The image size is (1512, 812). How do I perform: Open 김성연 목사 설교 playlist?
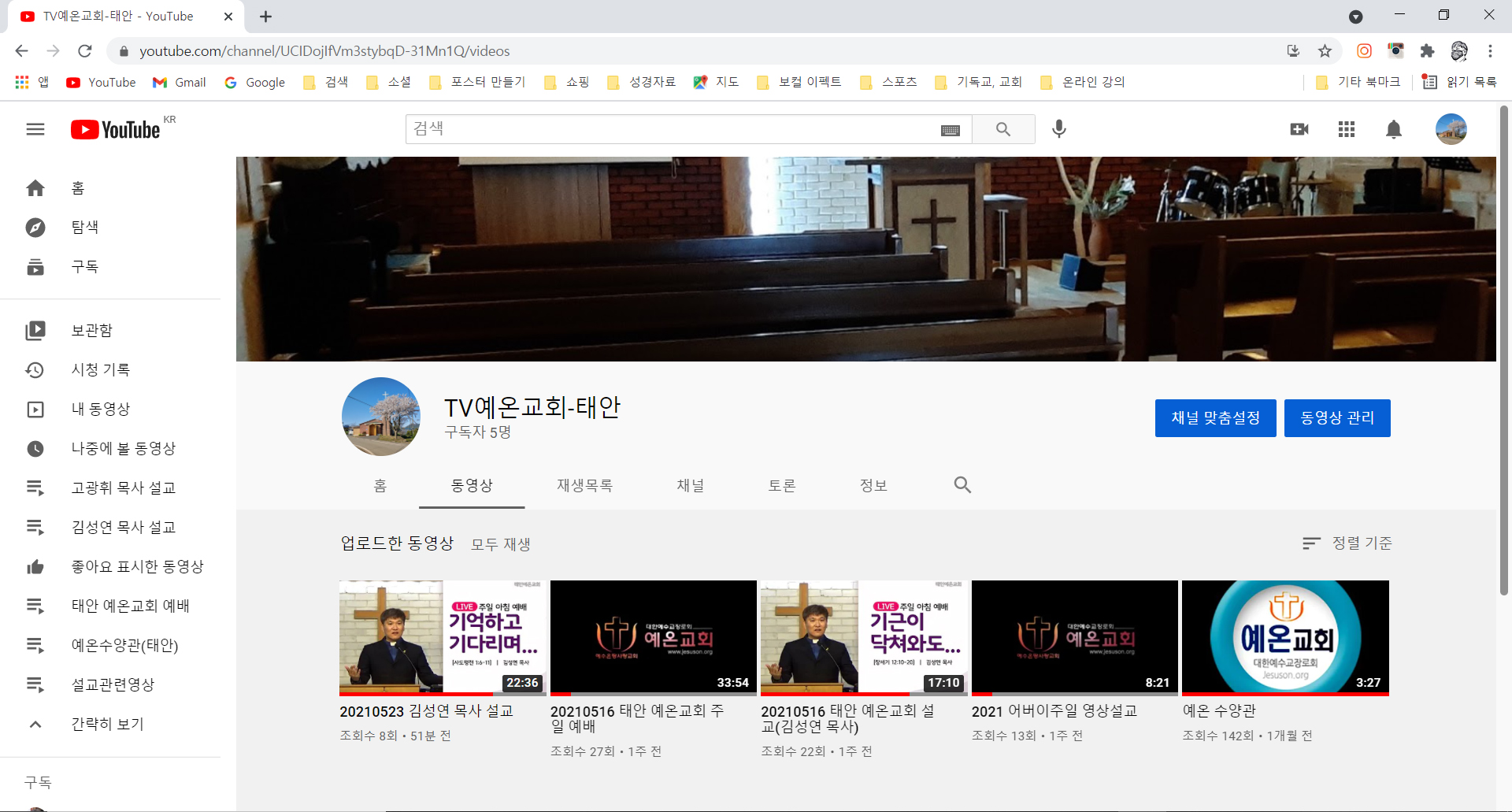point(110,528)
